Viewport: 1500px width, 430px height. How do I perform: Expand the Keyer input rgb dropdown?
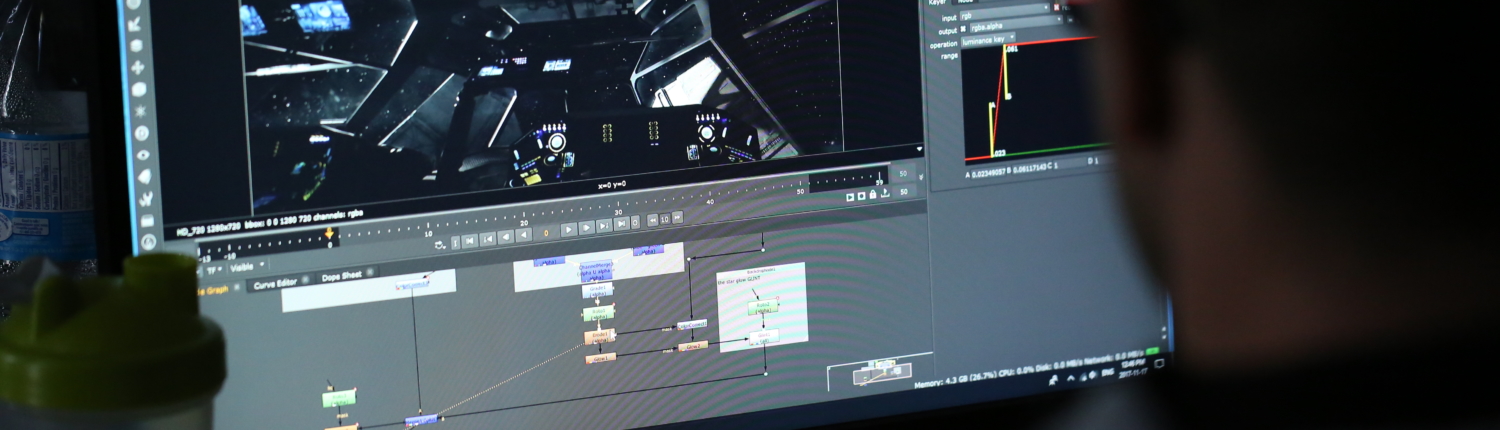[x=1005, y=17]
